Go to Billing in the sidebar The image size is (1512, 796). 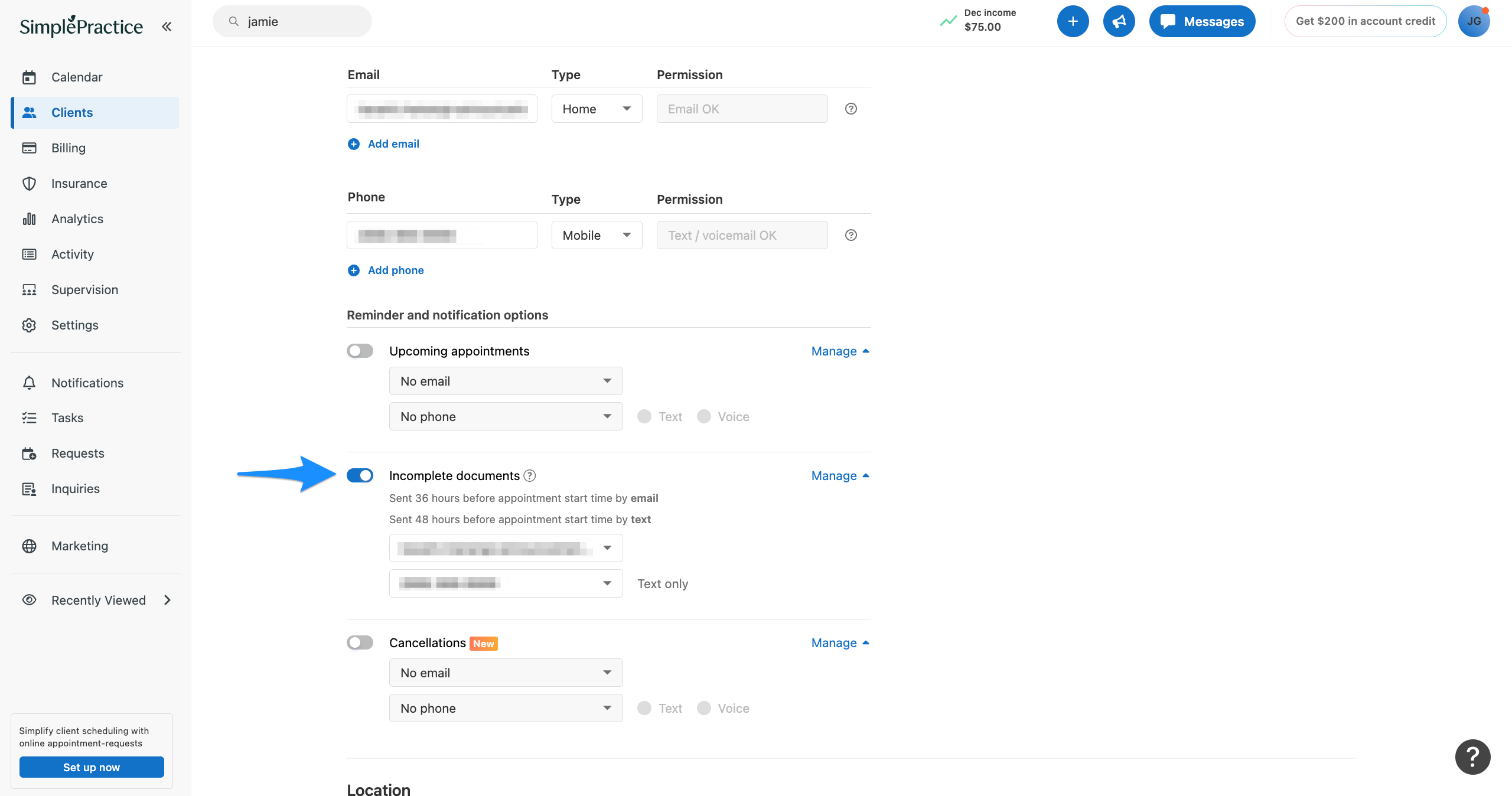(69, 148)
